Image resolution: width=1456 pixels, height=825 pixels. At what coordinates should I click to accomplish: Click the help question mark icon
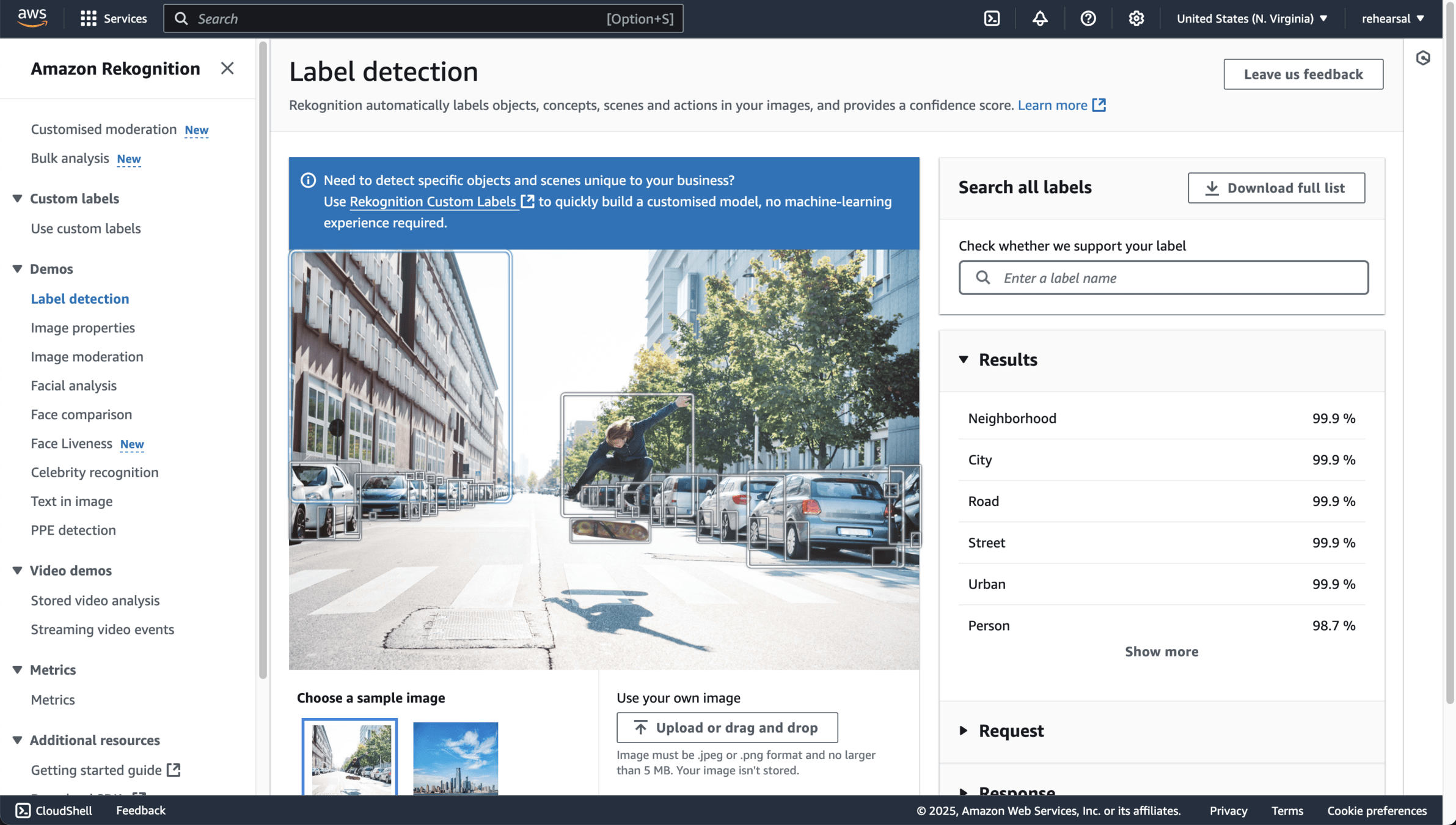[x=1088, y=18]
